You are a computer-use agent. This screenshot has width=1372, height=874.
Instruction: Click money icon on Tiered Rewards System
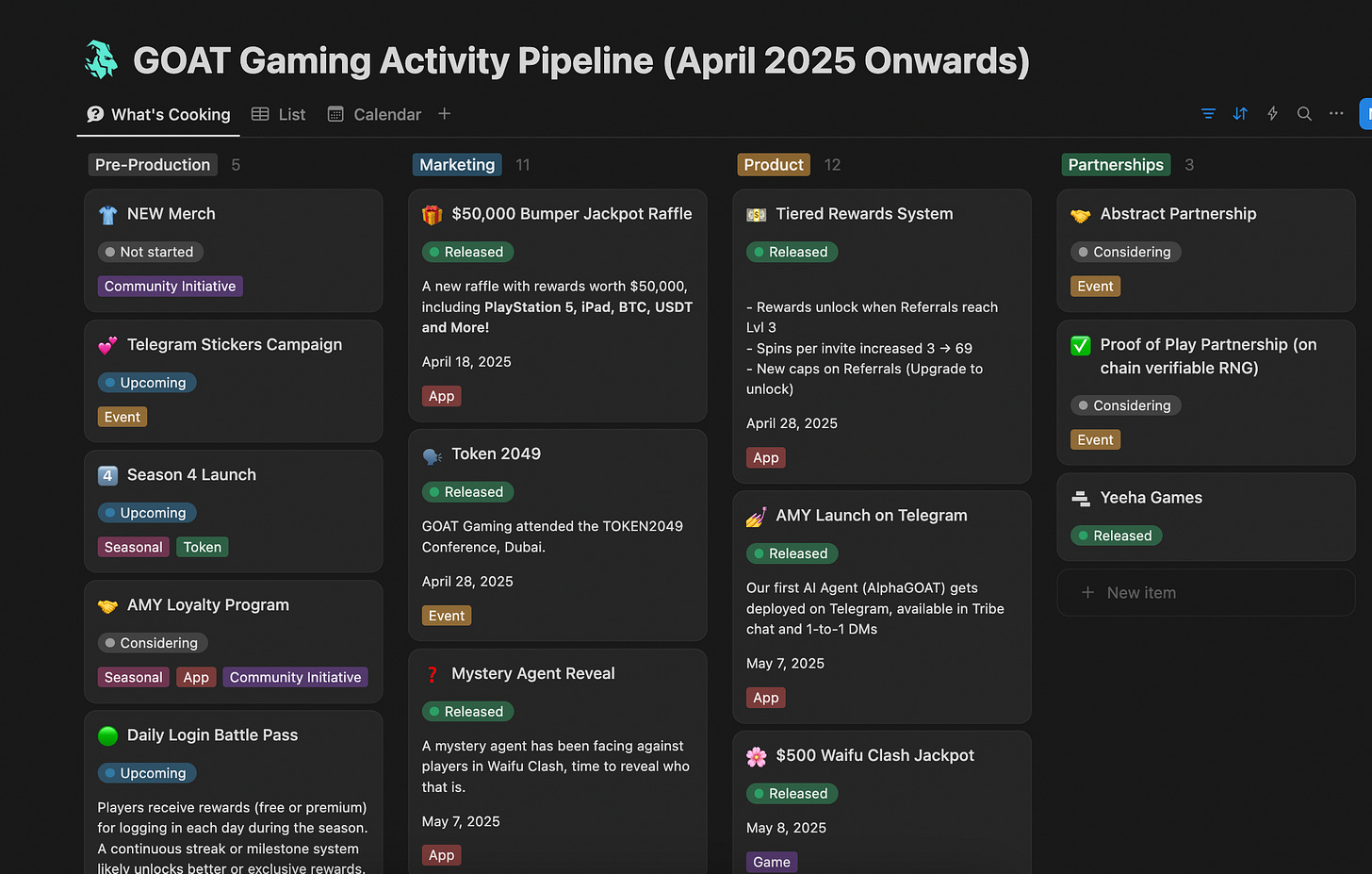757,215
